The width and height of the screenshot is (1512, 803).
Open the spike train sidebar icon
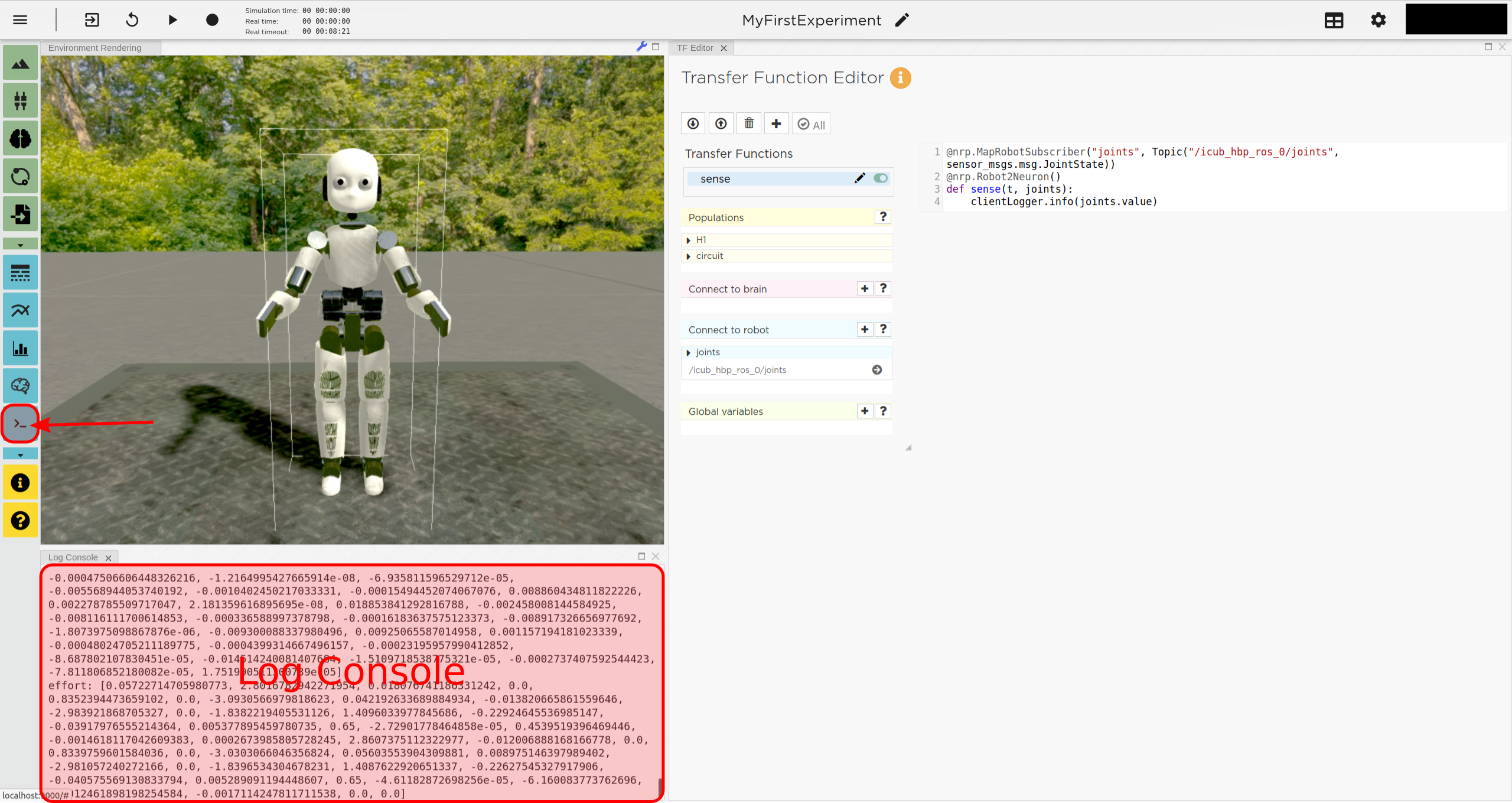(x=21, y=273)
